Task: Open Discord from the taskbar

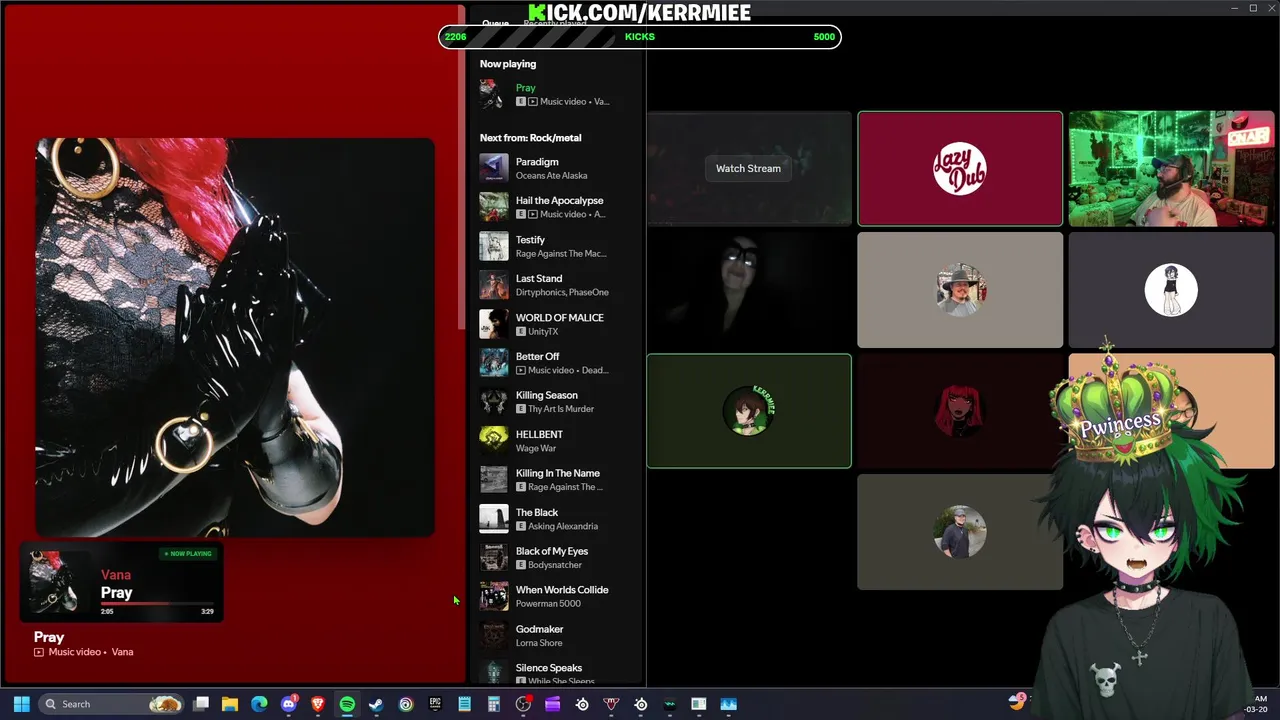Action: [289, 704]
